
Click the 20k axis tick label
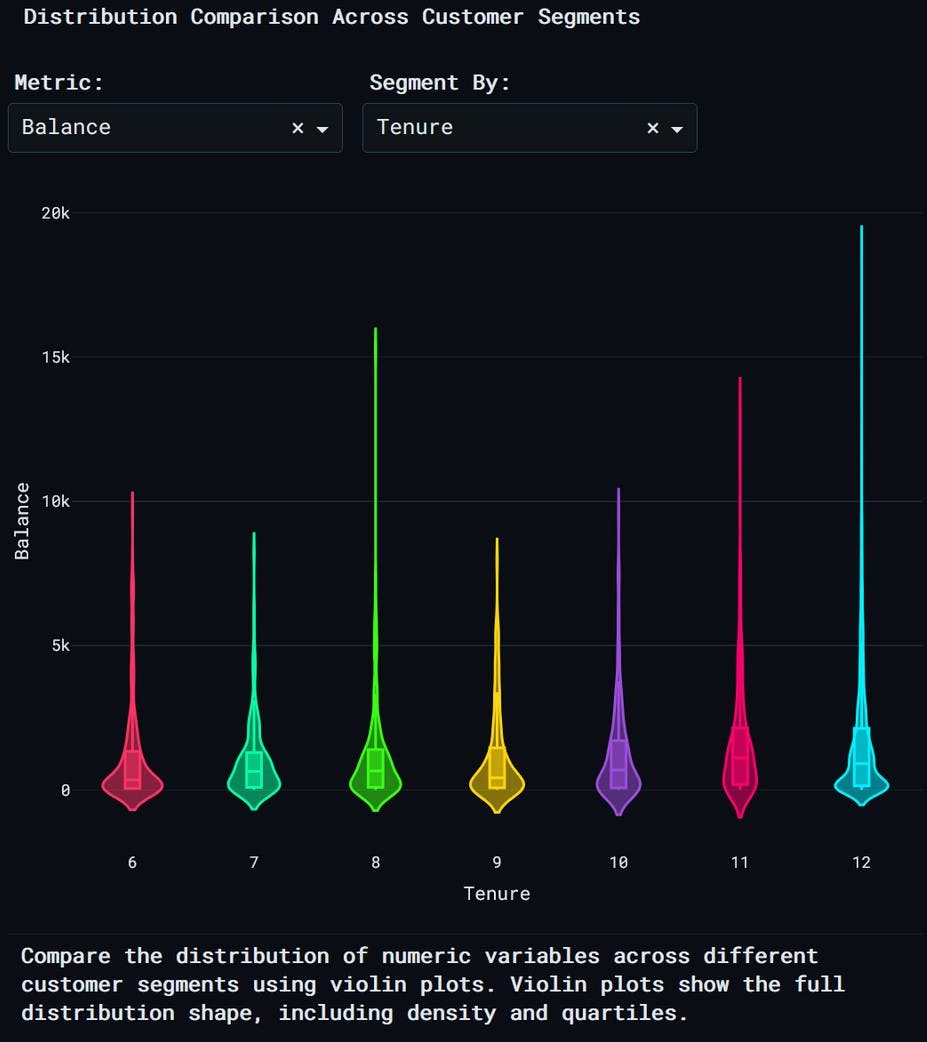[57, 212]
